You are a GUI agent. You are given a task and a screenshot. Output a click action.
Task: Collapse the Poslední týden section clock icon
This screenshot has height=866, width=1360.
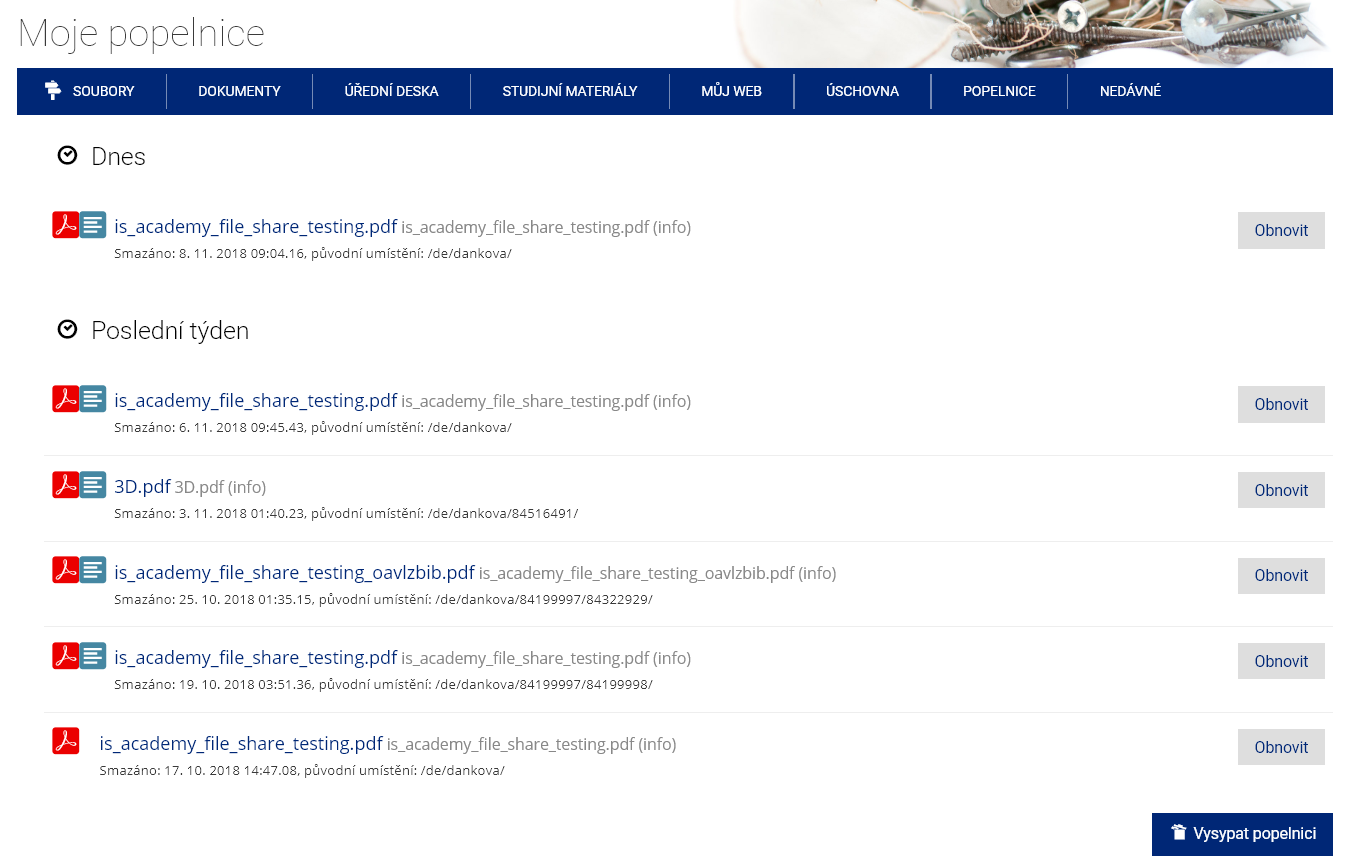pyautogui.click(x=68, y=330)
